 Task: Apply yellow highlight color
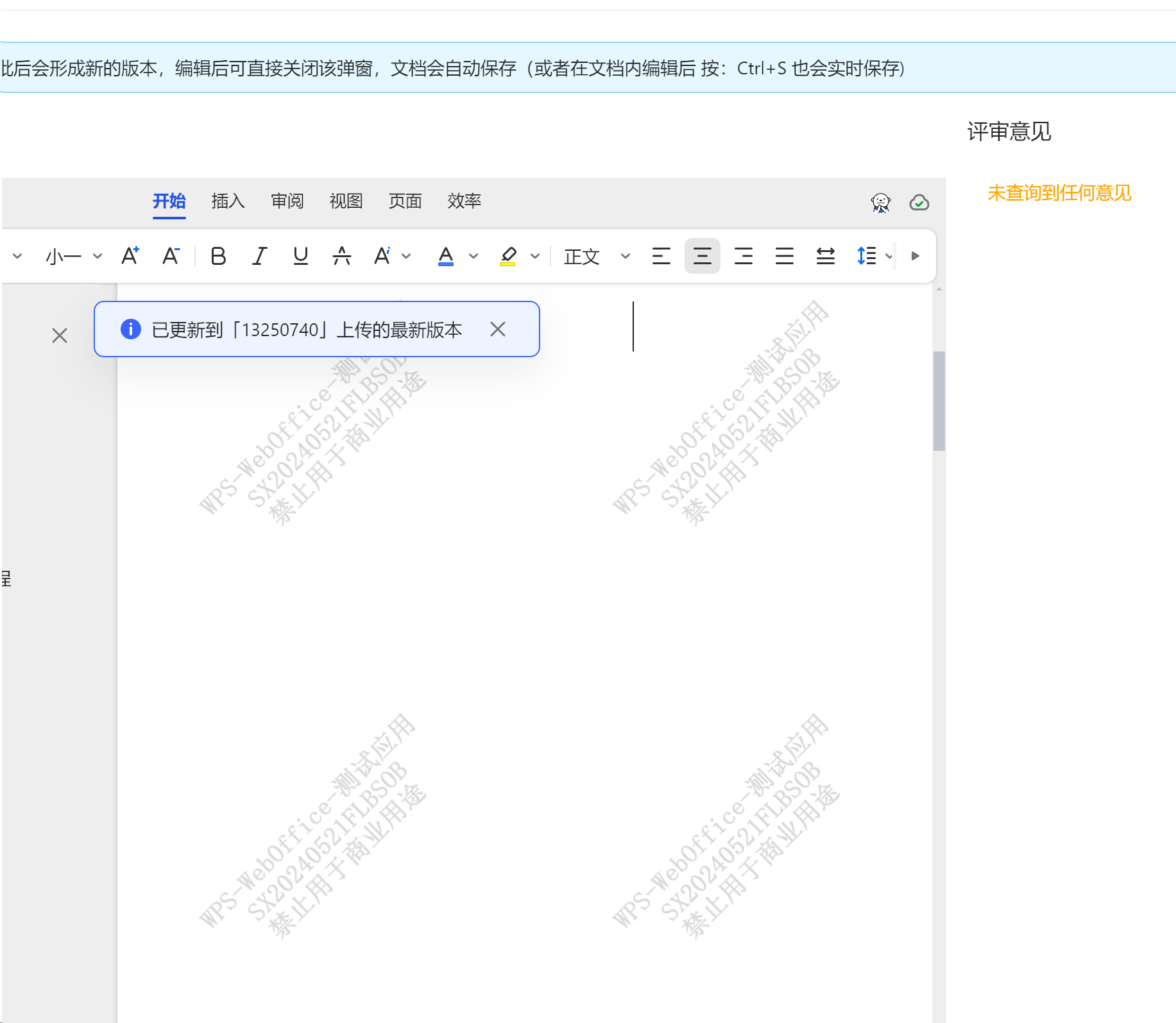507,256
